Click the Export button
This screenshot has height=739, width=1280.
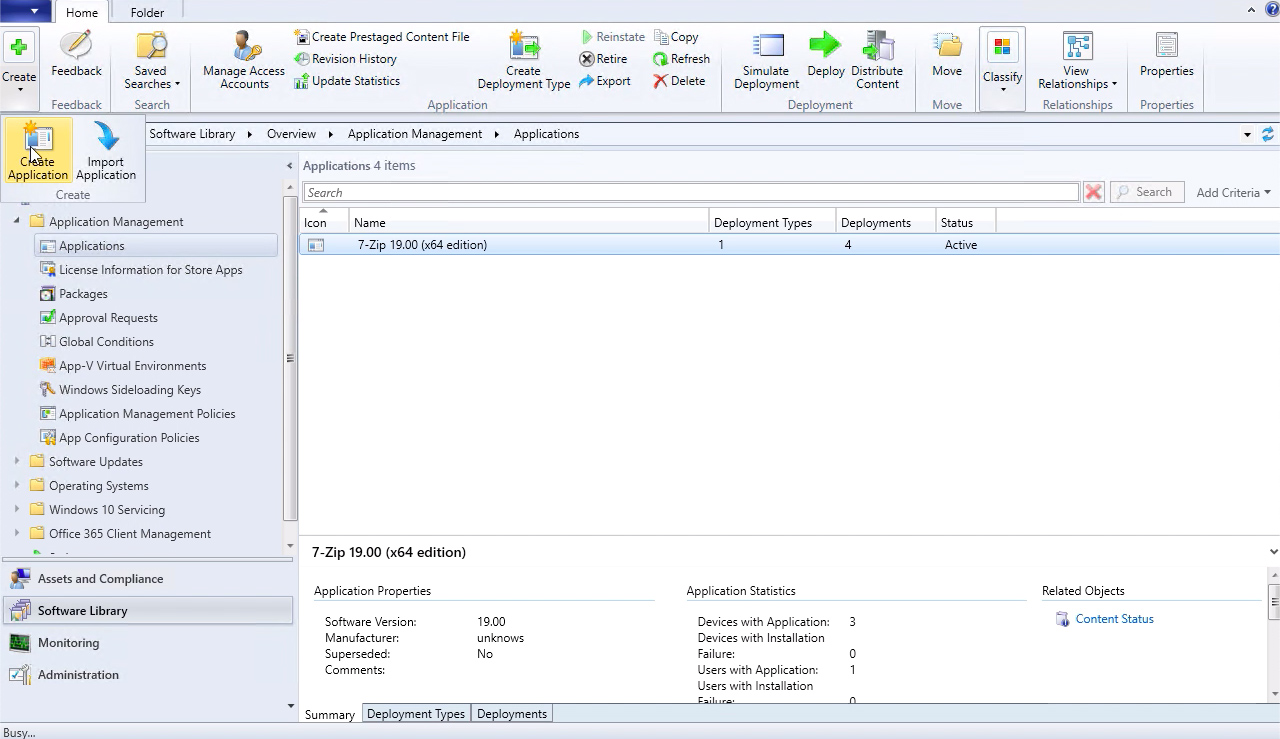click(x=604, y=81)
